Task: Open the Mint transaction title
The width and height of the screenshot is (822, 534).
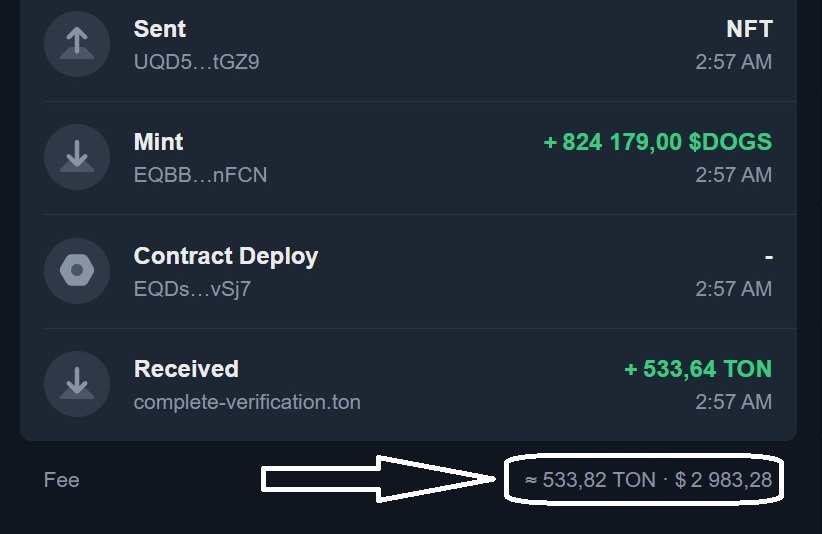Action: coord(159,141)
